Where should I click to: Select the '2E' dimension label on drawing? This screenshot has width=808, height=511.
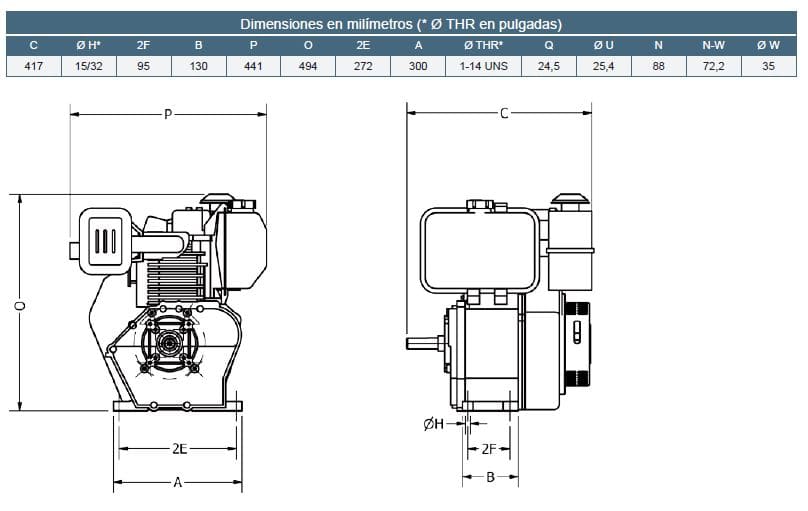(x=179, y=449)
